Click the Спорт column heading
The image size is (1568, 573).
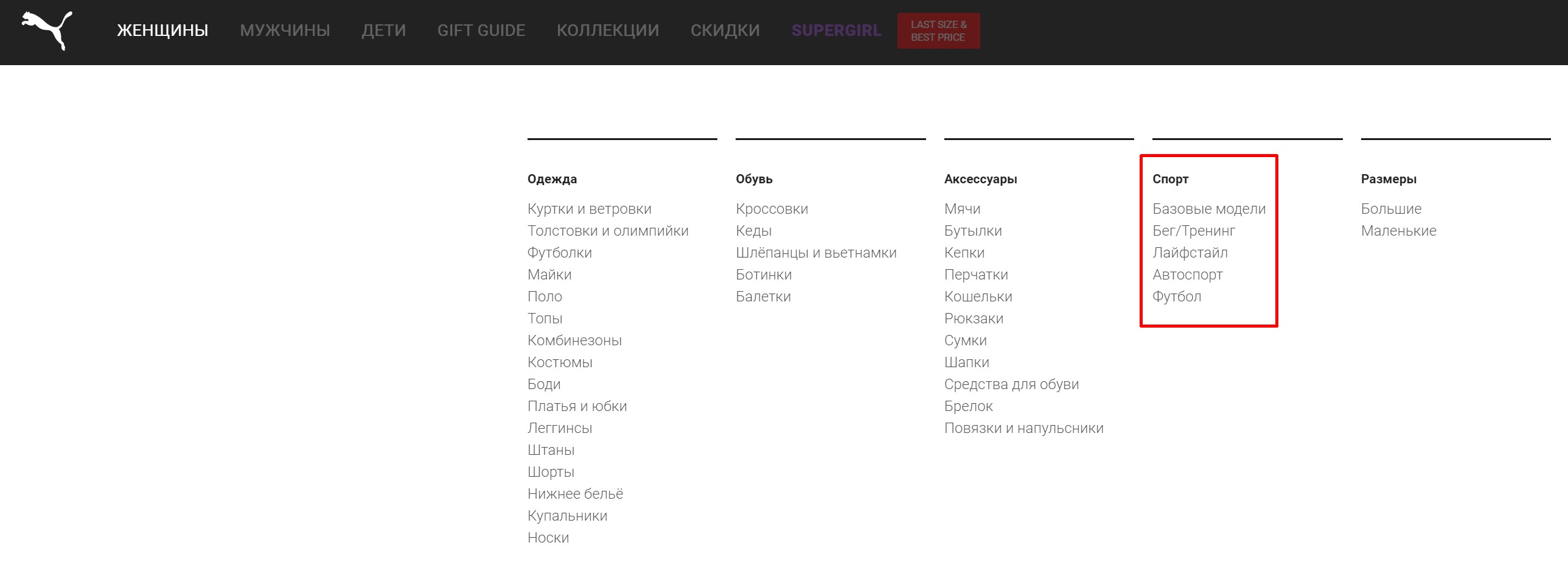[1170, 179]
